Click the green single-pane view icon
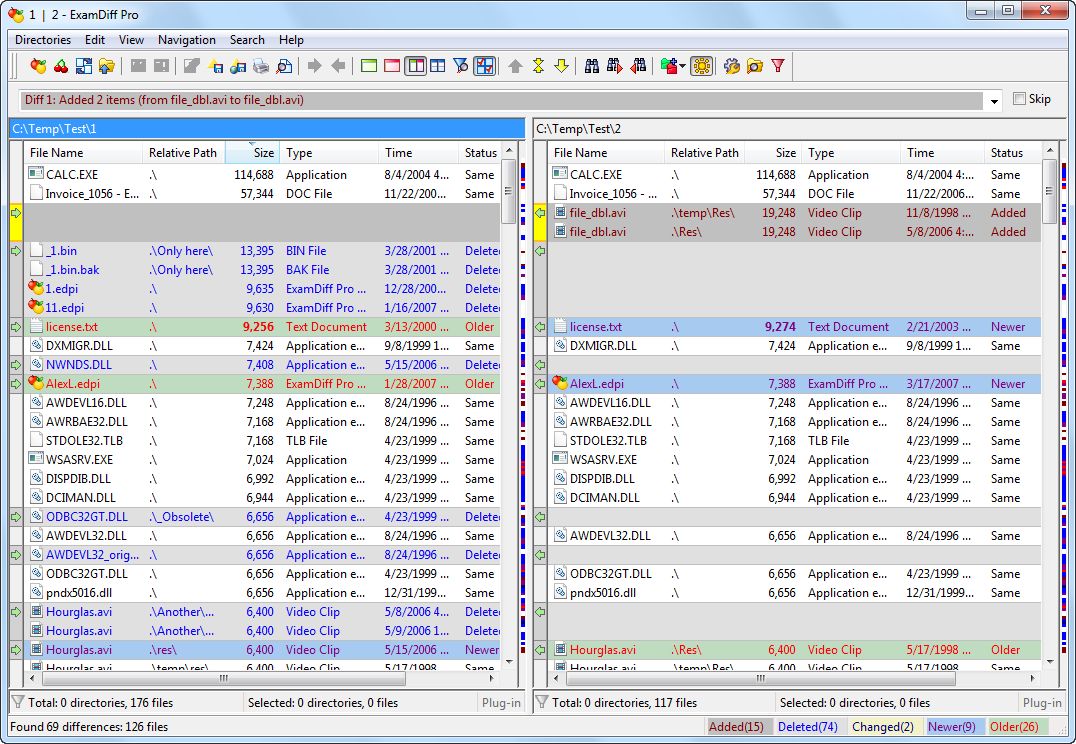 point(369,66)
